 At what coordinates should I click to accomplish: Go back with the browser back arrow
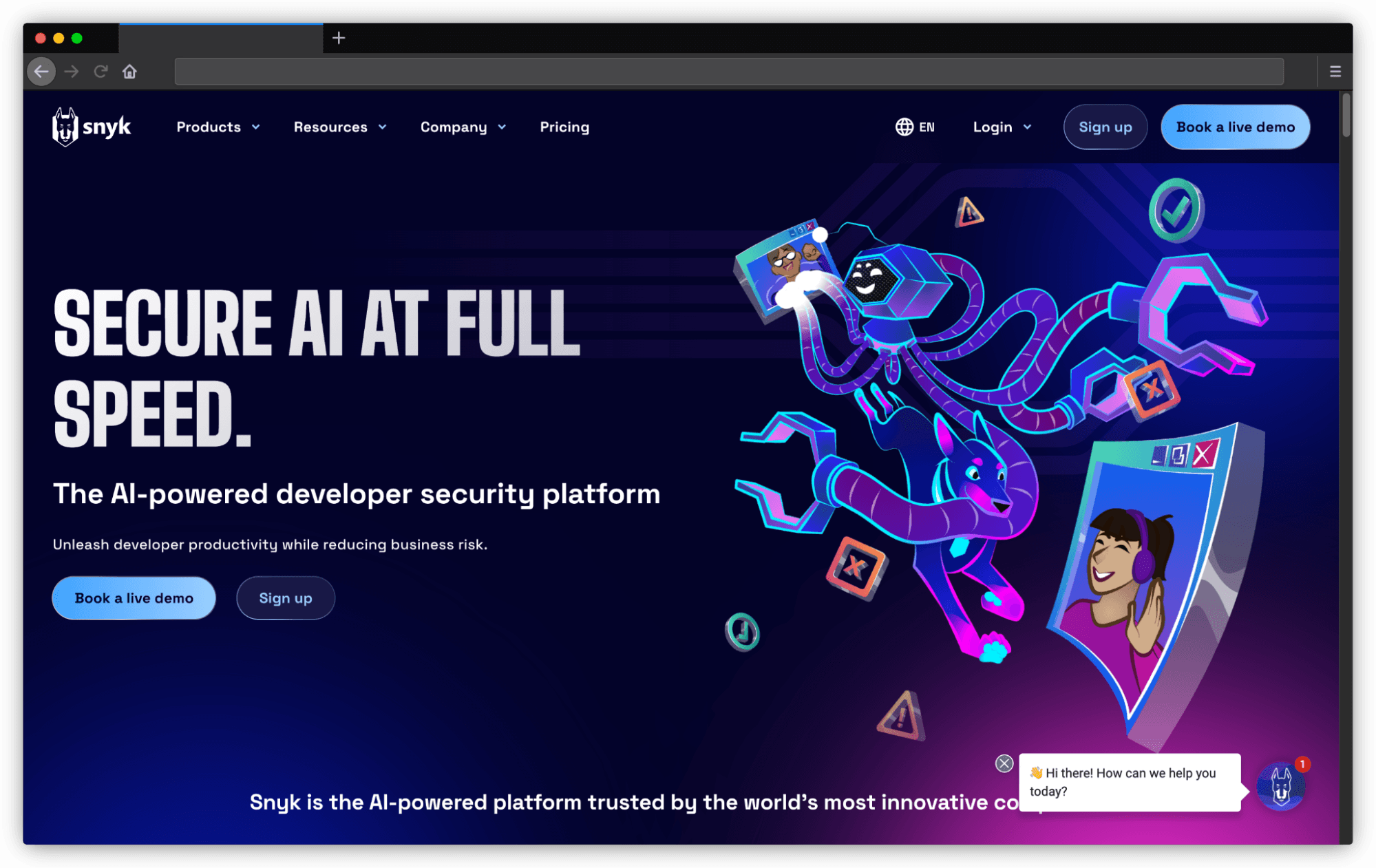point(41,72)
